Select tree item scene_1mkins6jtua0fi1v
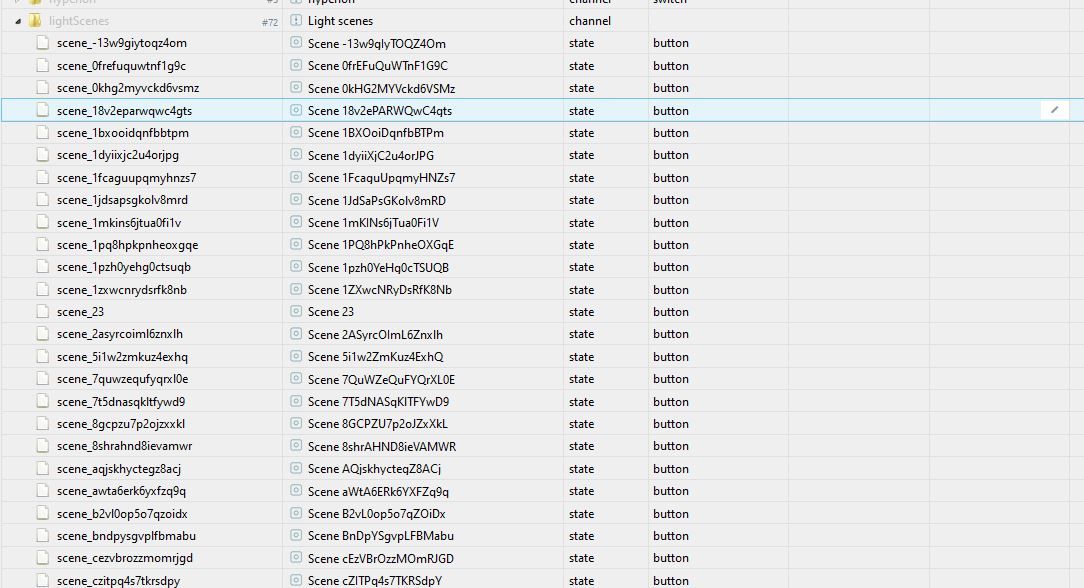 (119, 222)
